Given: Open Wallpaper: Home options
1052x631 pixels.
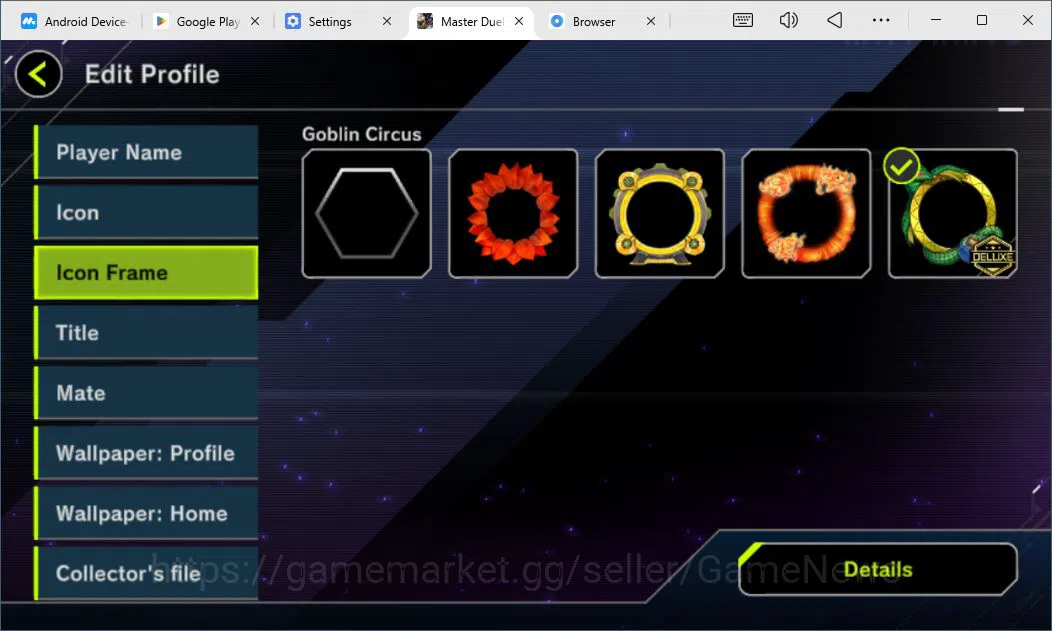Looking at the screenshot, I should (146, 513).
